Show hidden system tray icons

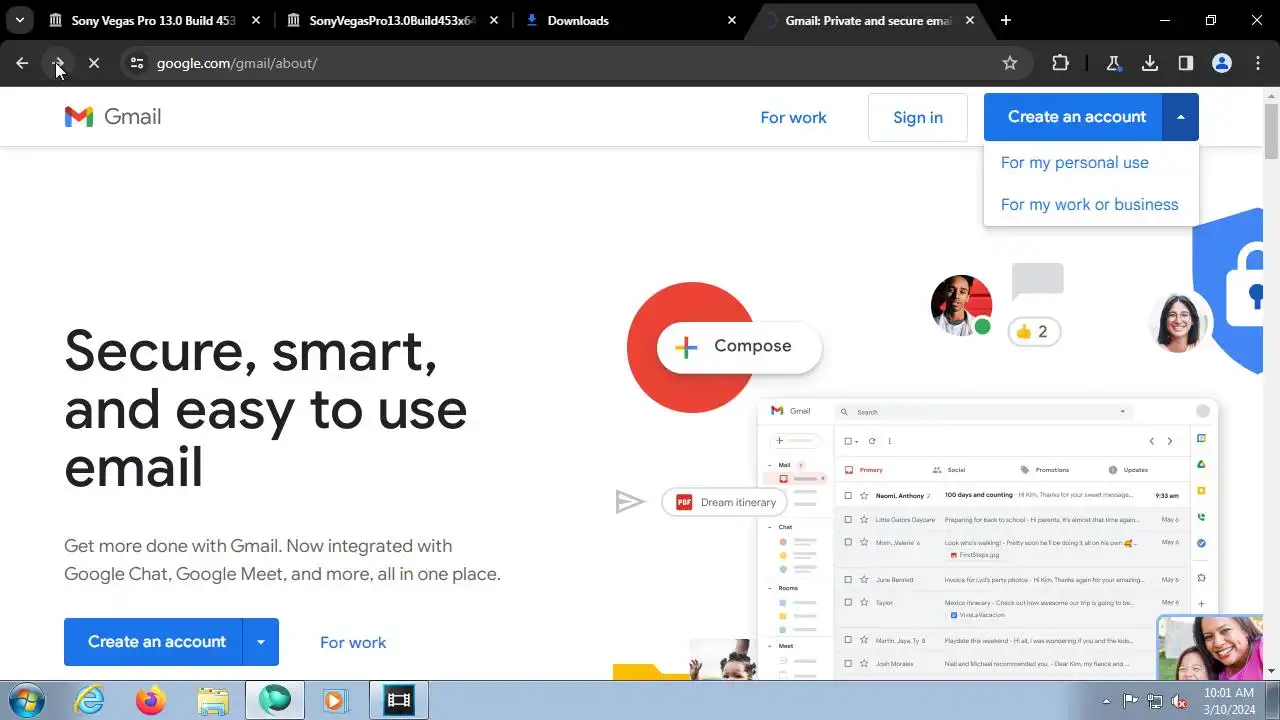click(1106, 701)
